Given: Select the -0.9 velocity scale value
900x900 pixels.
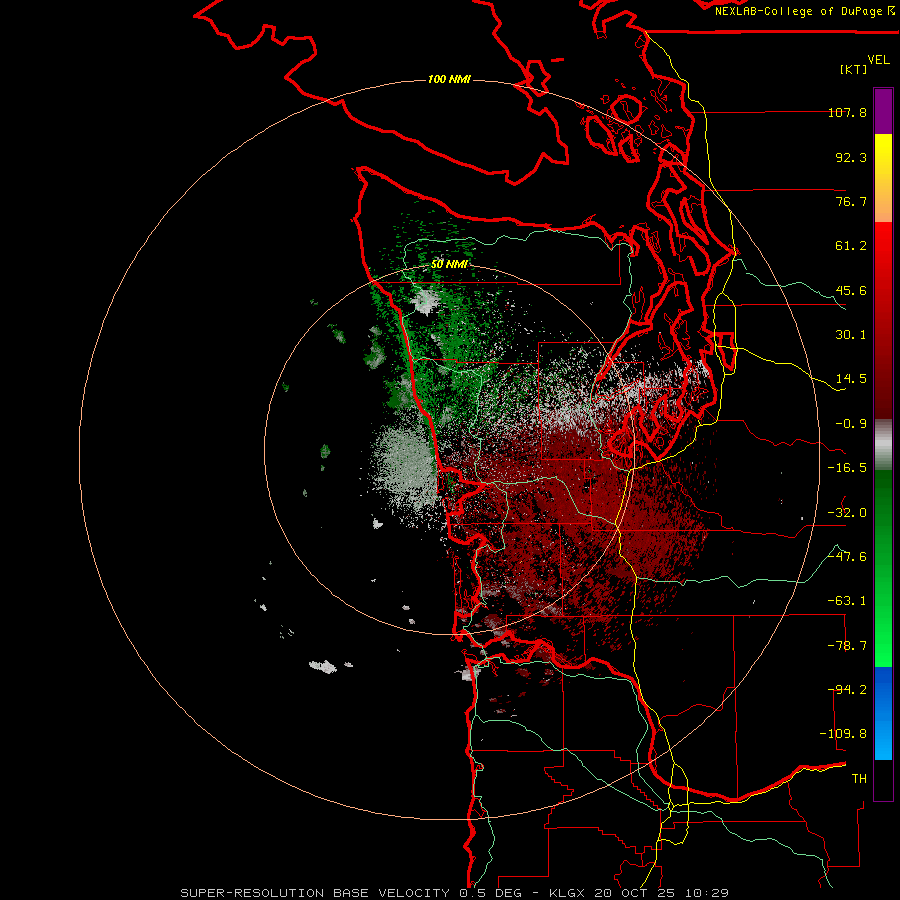Looking at the screenshot, I should click(x=851, y=424).
